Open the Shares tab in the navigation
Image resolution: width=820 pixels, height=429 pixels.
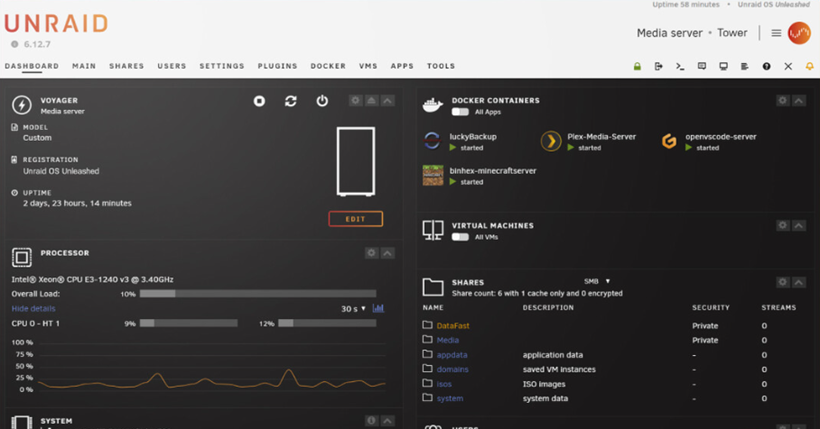(127, 66)
